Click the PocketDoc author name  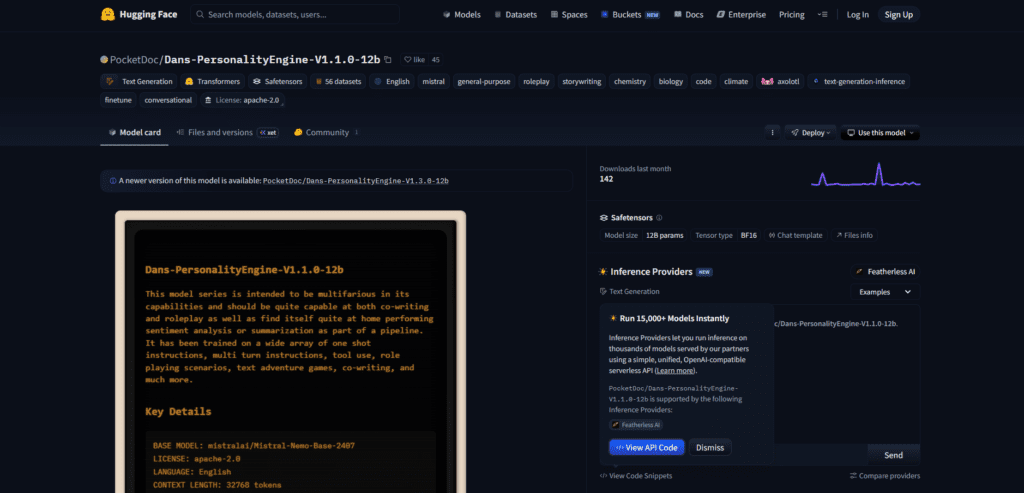[135, 59]
